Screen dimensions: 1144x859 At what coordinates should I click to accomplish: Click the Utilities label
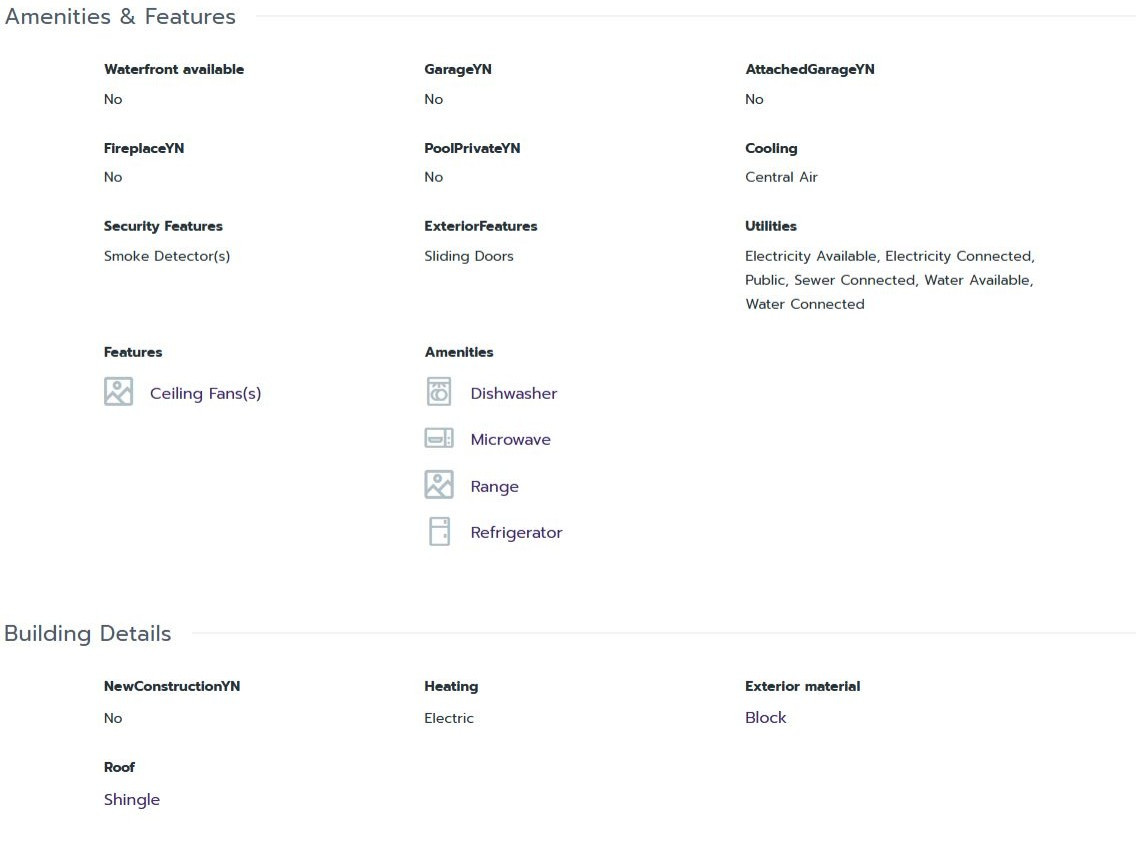pos(770,226)
